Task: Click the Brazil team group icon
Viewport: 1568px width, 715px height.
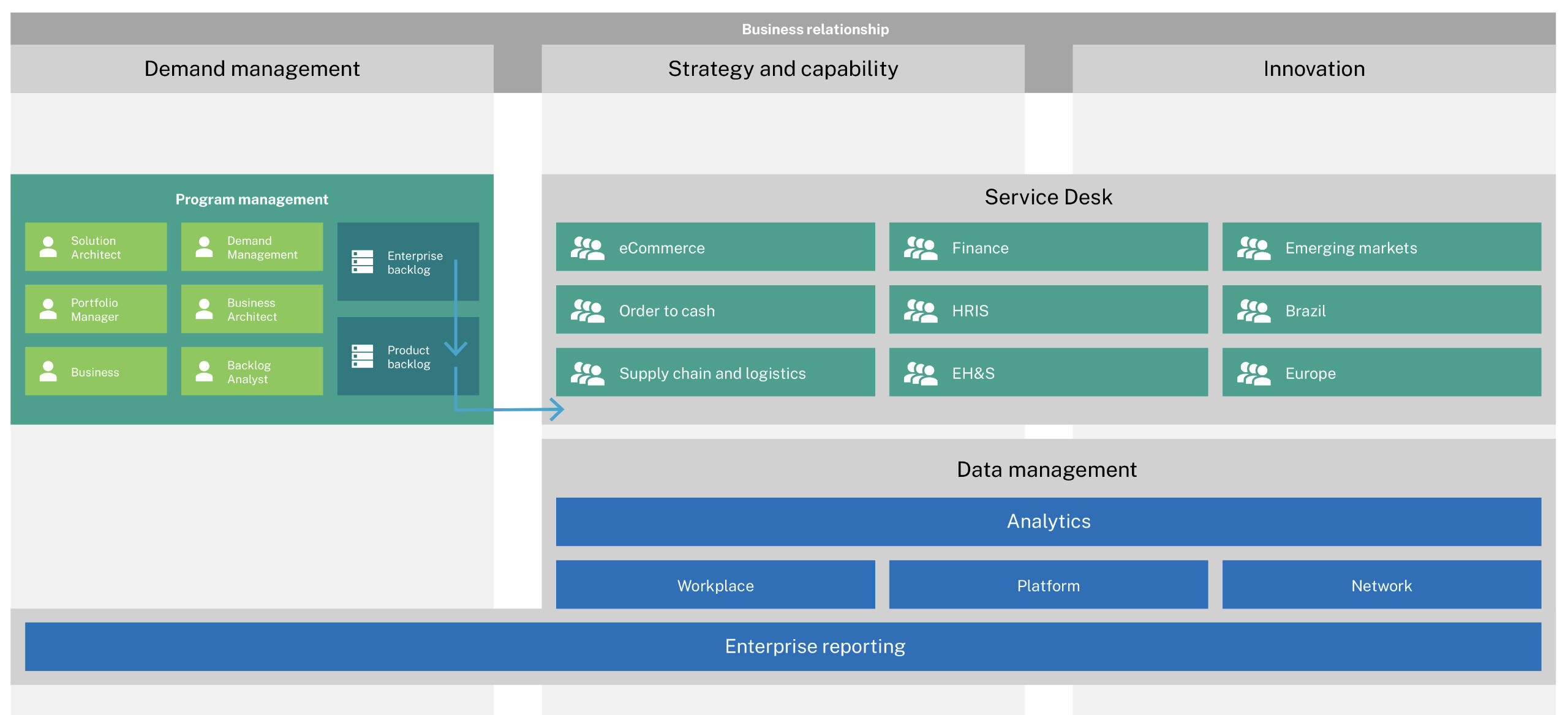Action: [1253, 310]
